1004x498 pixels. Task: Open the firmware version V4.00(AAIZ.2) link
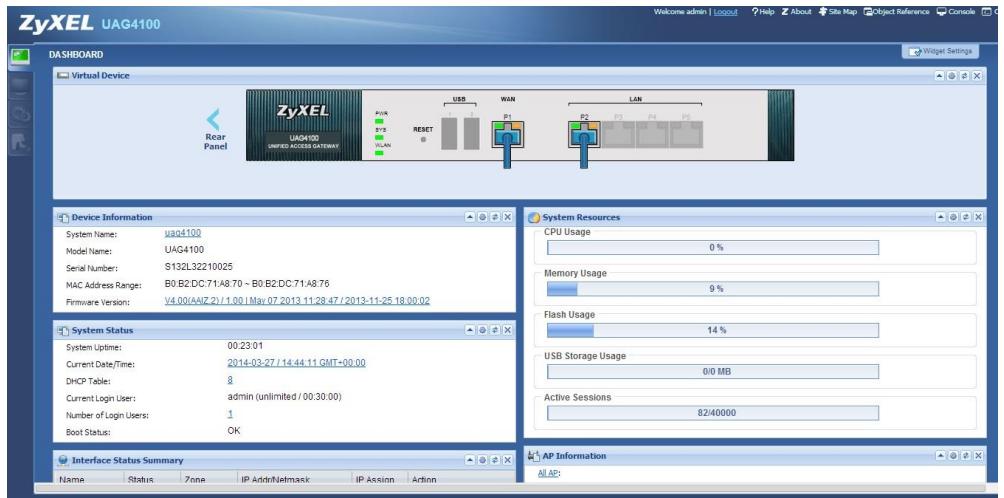pos(297,301)
